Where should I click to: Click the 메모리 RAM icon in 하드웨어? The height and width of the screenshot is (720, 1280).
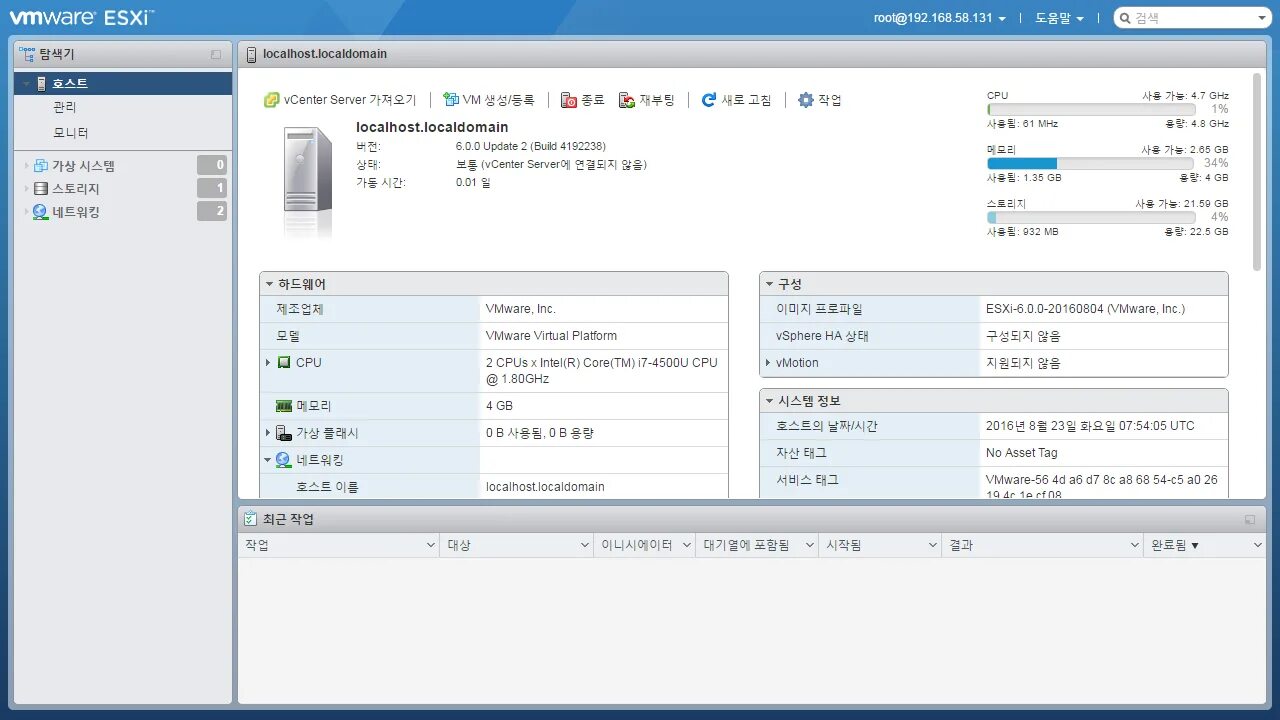284,406
